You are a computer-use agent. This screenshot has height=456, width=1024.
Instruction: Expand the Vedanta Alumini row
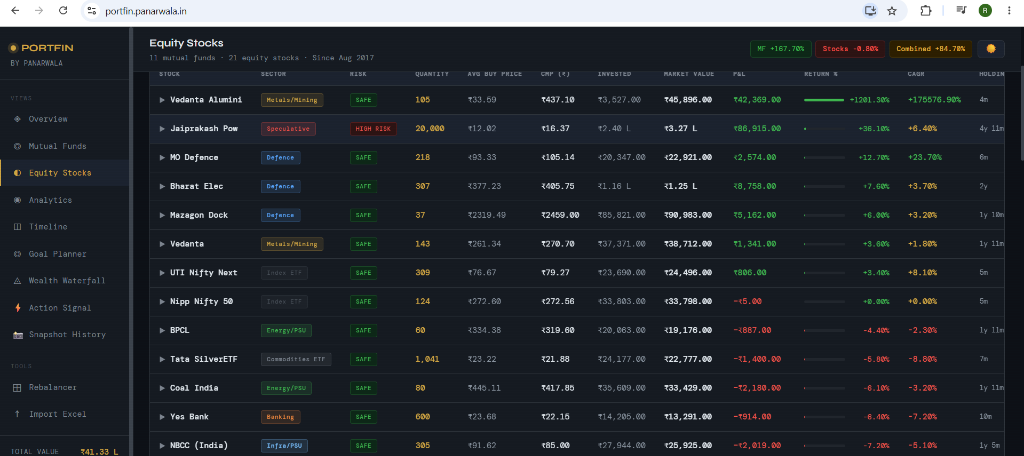coord(163,100)
